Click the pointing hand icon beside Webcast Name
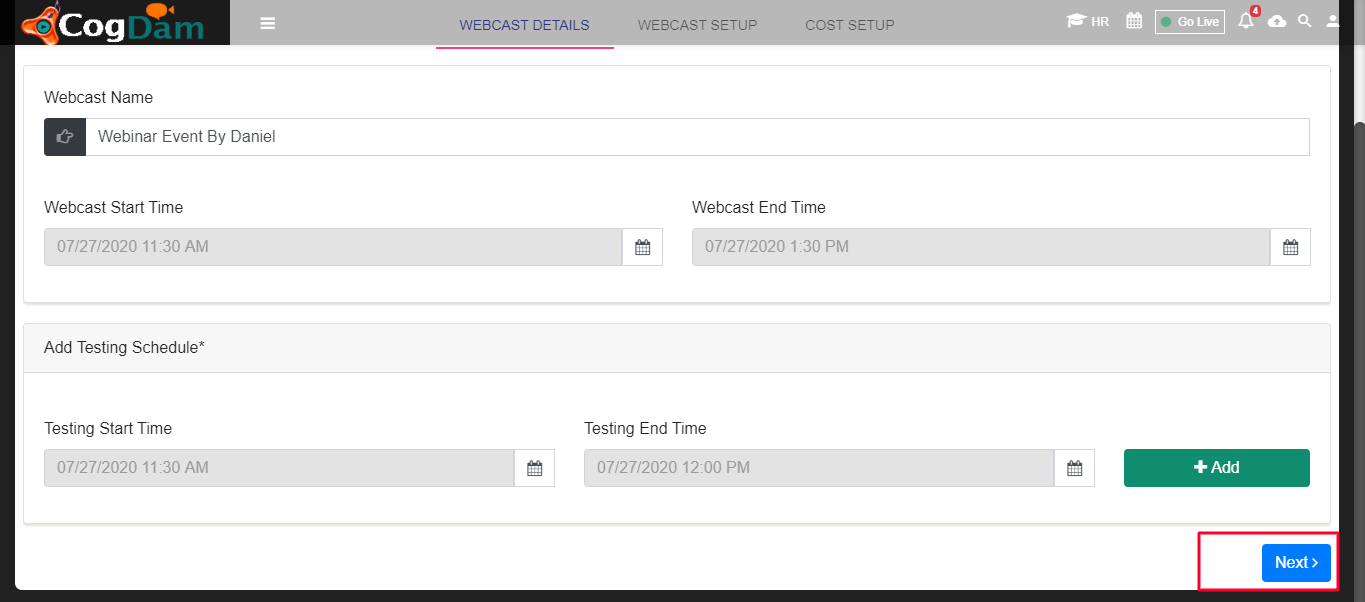The width and height of the screenshot is (1365, 602). pyautogui.click(x=65, y=137)
